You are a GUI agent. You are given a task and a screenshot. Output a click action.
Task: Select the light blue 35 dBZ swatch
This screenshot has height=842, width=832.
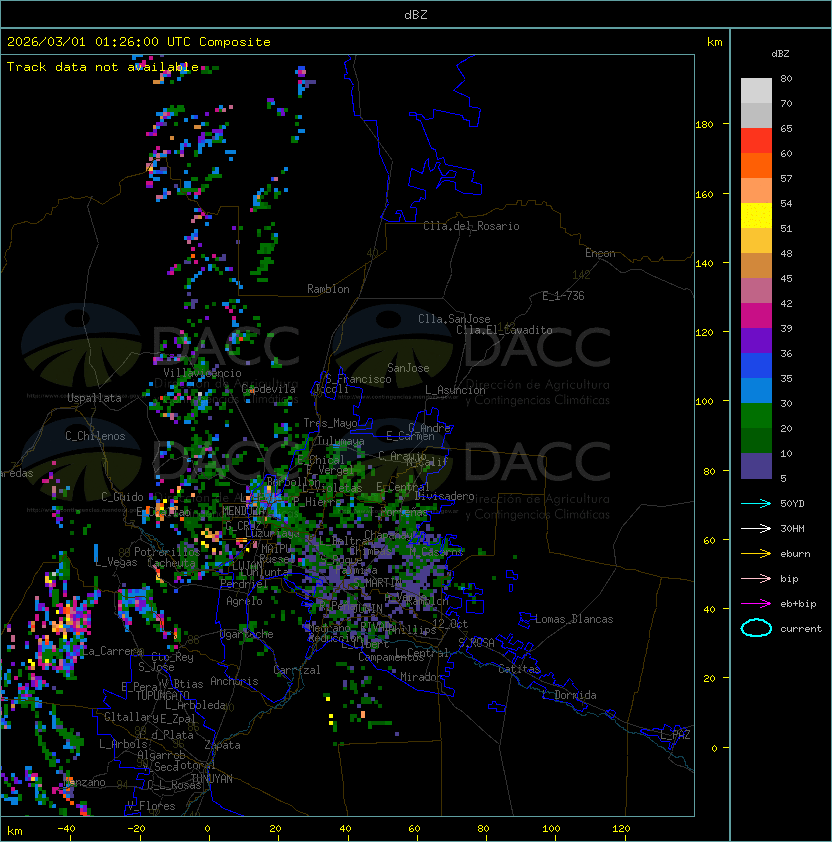756,390
